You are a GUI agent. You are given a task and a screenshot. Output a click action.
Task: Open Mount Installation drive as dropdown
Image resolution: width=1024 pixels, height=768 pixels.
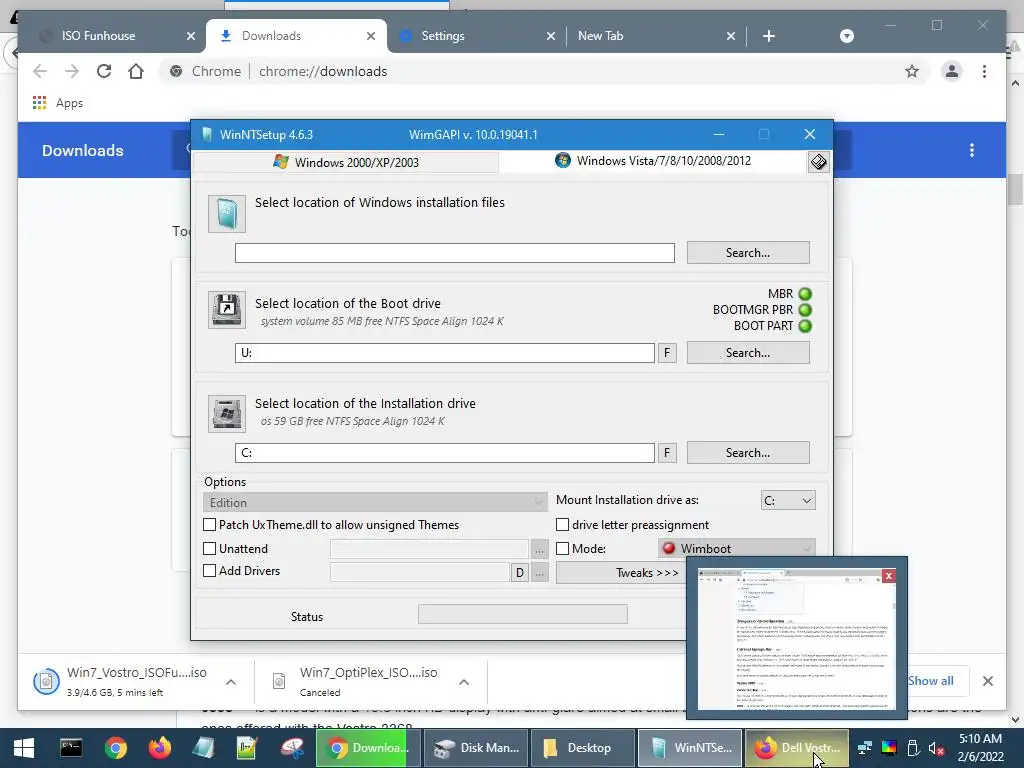tap(788, 500)
